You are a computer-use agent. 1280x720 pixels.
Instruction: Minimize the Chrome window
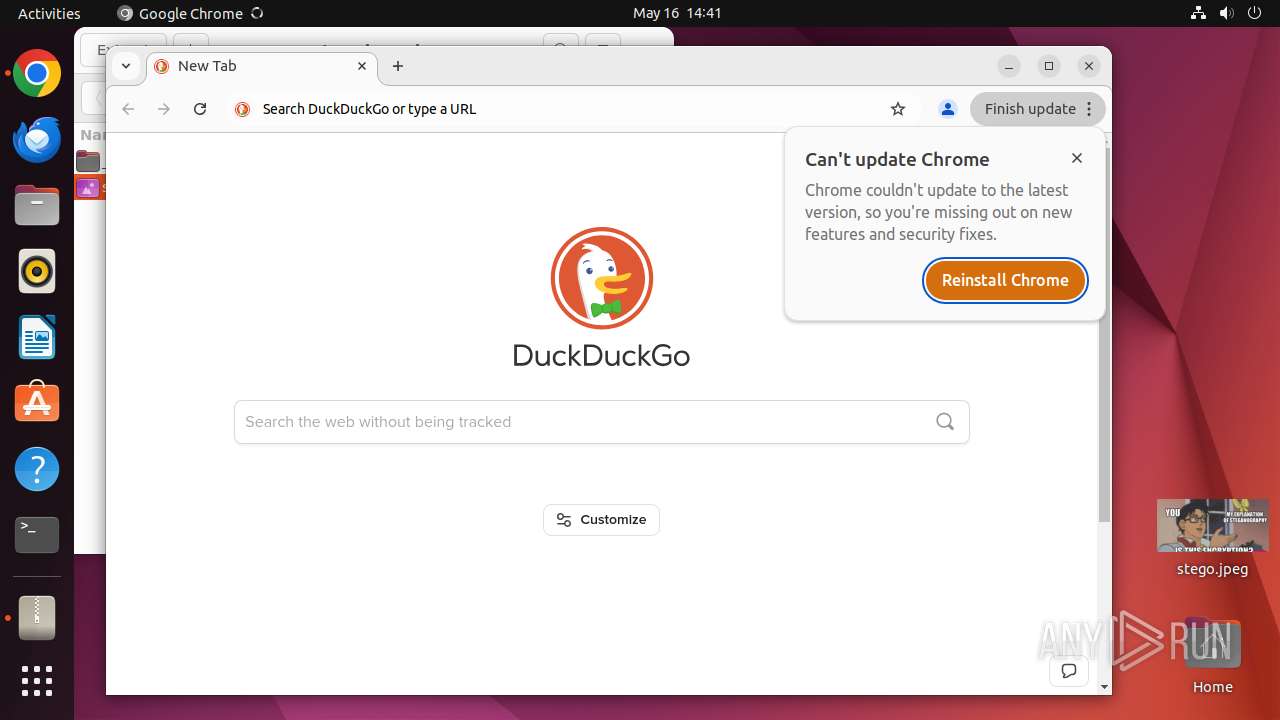tap(1009, 66)
